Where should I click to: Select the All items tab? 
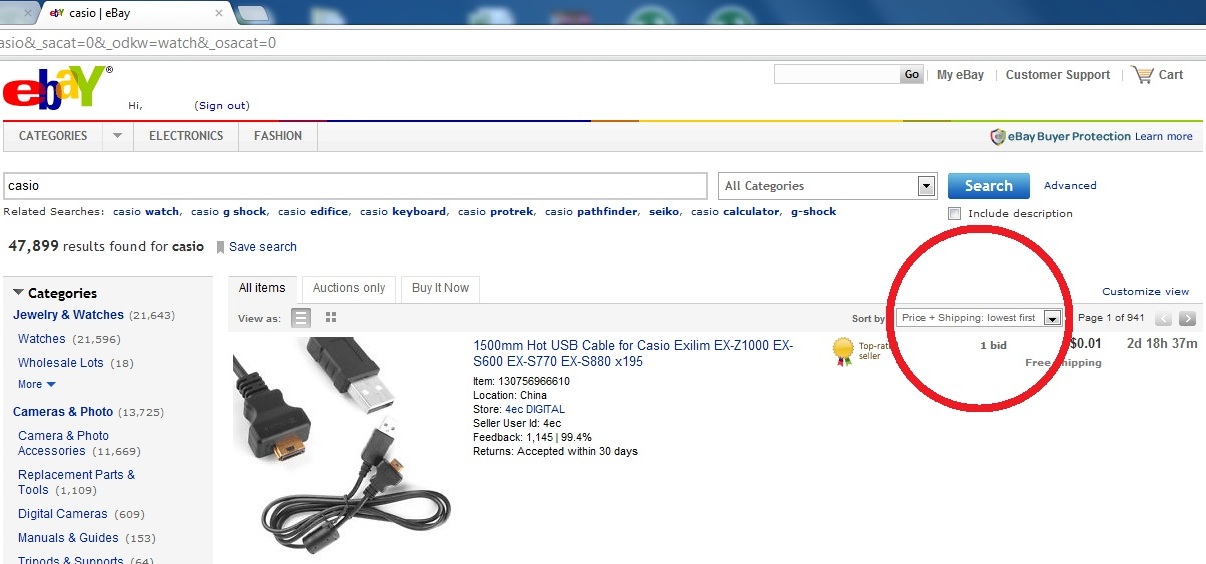pyautogui.click(x=262, y=288)
